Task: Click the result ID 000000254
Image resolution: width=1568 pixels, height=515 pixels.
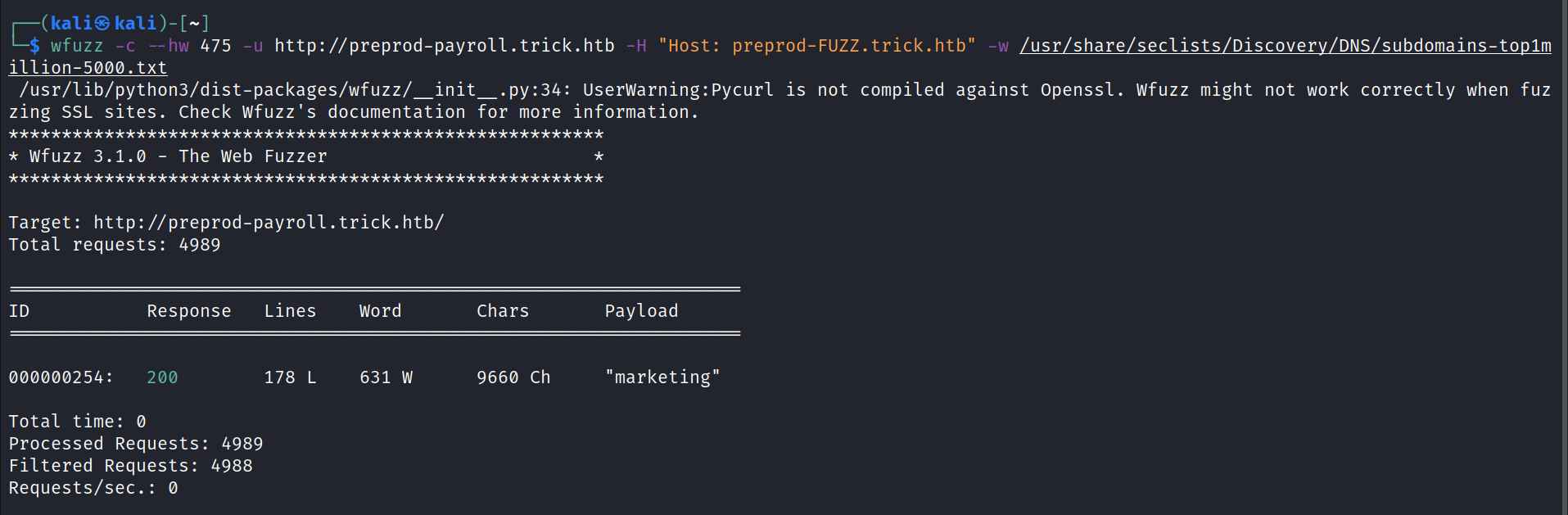Action: (x=61, y=377)
